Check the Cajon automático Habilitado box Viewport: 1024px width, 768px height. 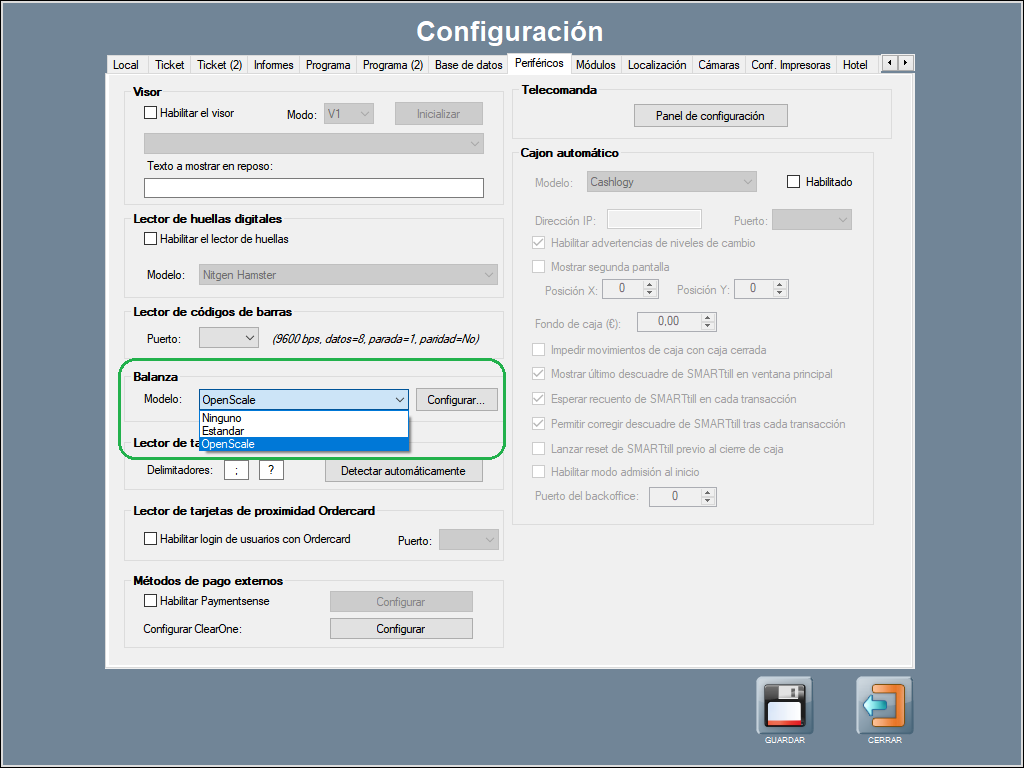point(794,182)
